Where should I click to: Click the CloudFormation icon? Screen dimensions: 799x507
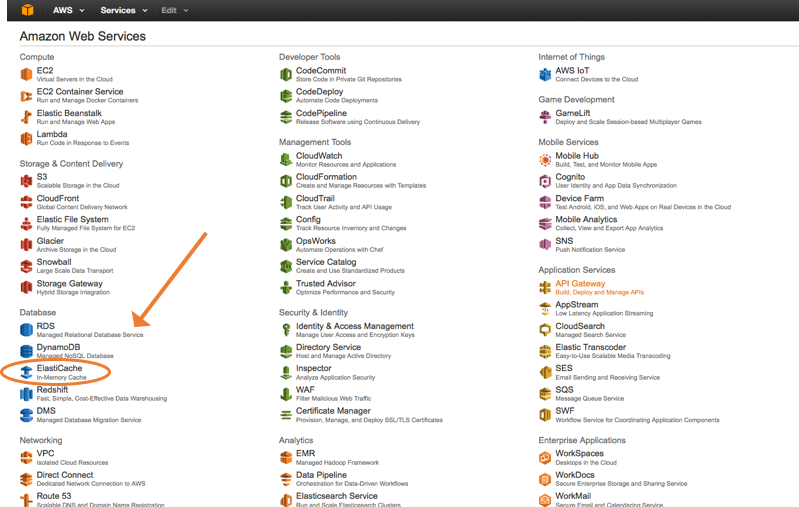286,181
